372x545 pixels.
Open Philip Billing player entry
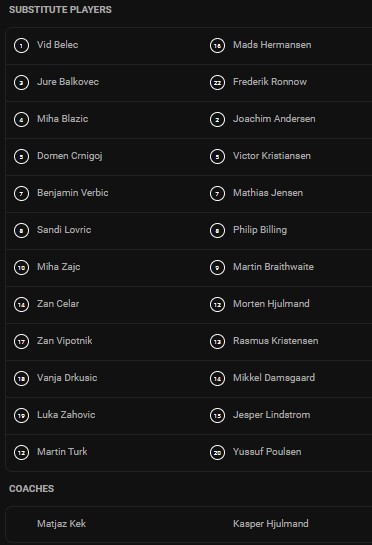[x=260, y=230]
